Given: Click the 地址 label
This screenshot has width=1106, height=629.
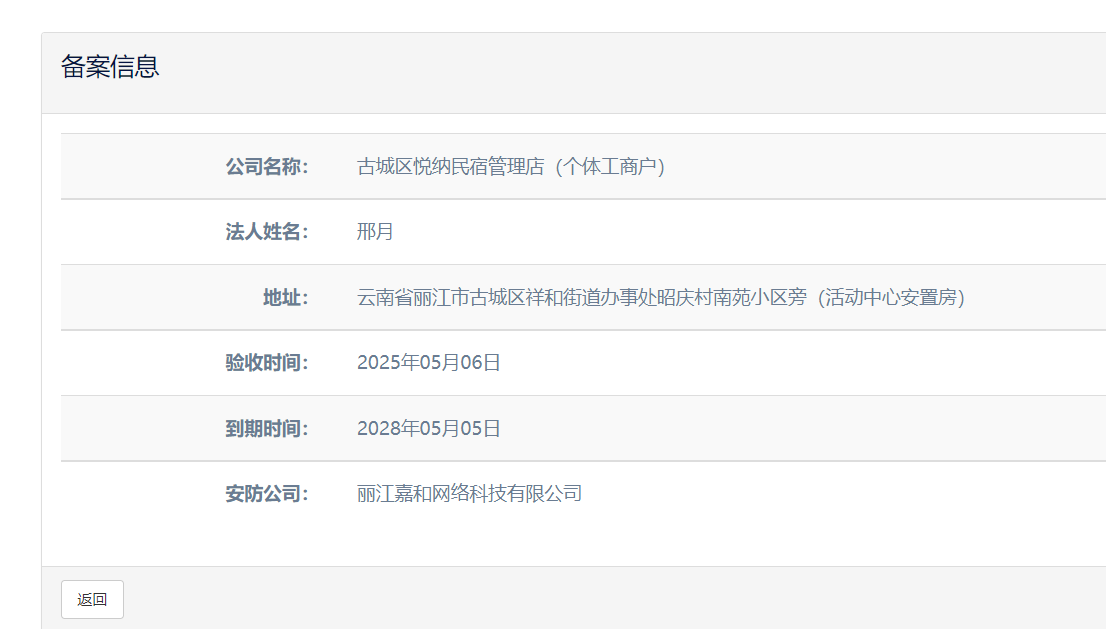Looking at the screenshot, I should [285, 298].
